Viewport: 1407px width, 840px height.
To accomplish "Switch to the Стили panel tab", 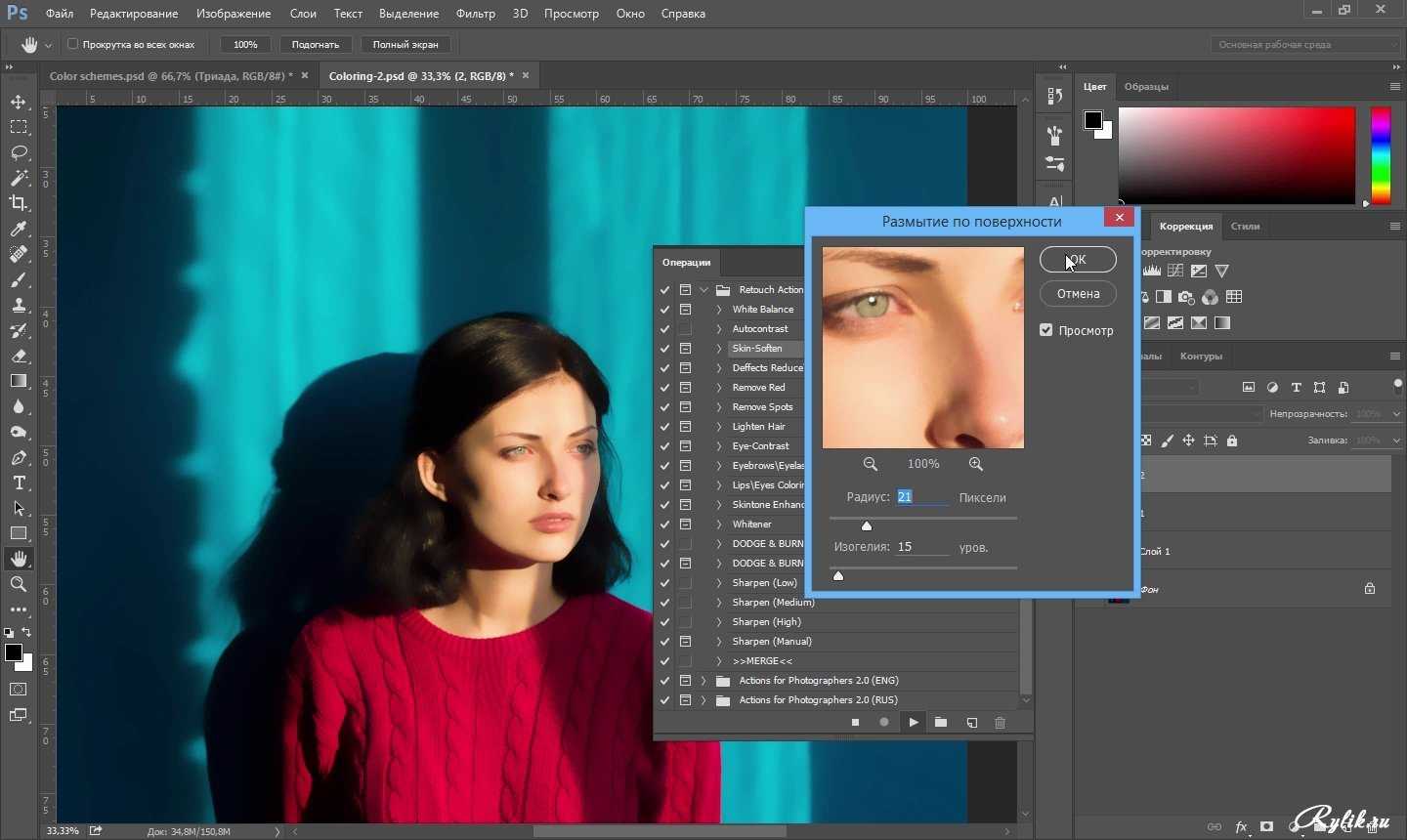I will [x=1245, y=226].
